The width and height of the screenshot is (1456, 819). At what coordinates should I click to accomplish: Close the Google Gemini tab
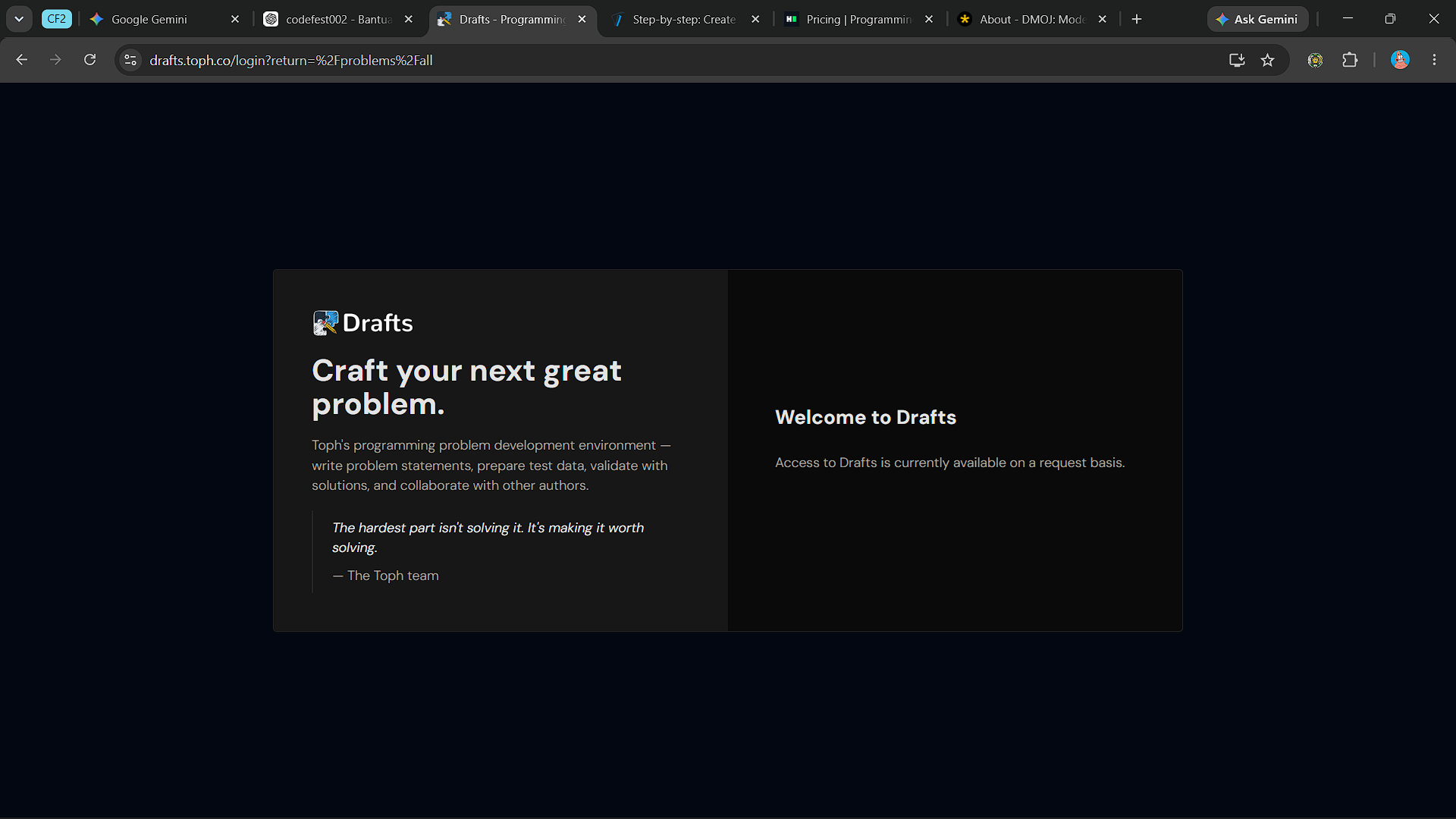click(x=235, y=19)
